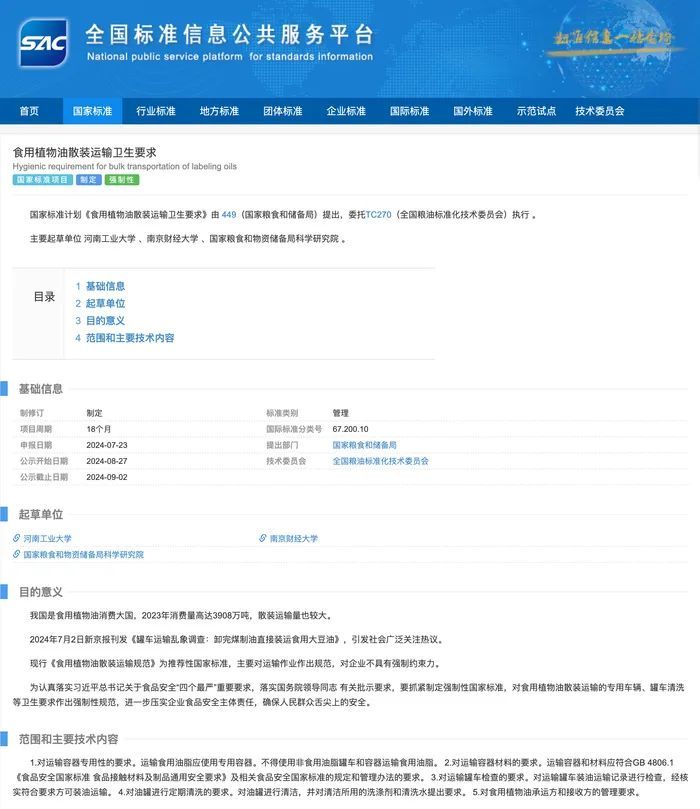This screenshot has width=700, height=809.
Task: Jump to 基础信息 in table of contents
Action: [105, 286]
